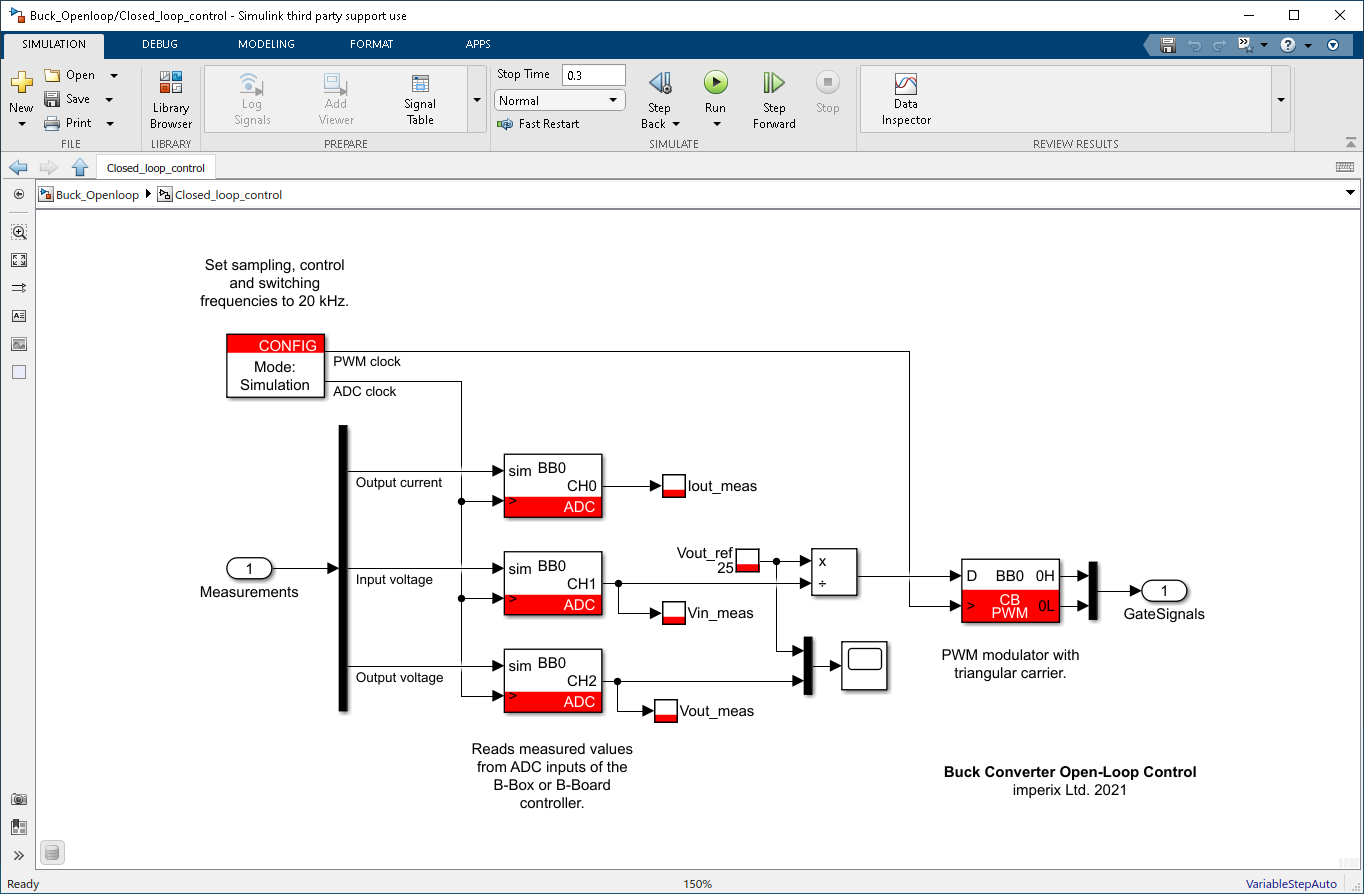Expand the Run button dropdown arrow
1364x894 pixels.
click(716, 123)
